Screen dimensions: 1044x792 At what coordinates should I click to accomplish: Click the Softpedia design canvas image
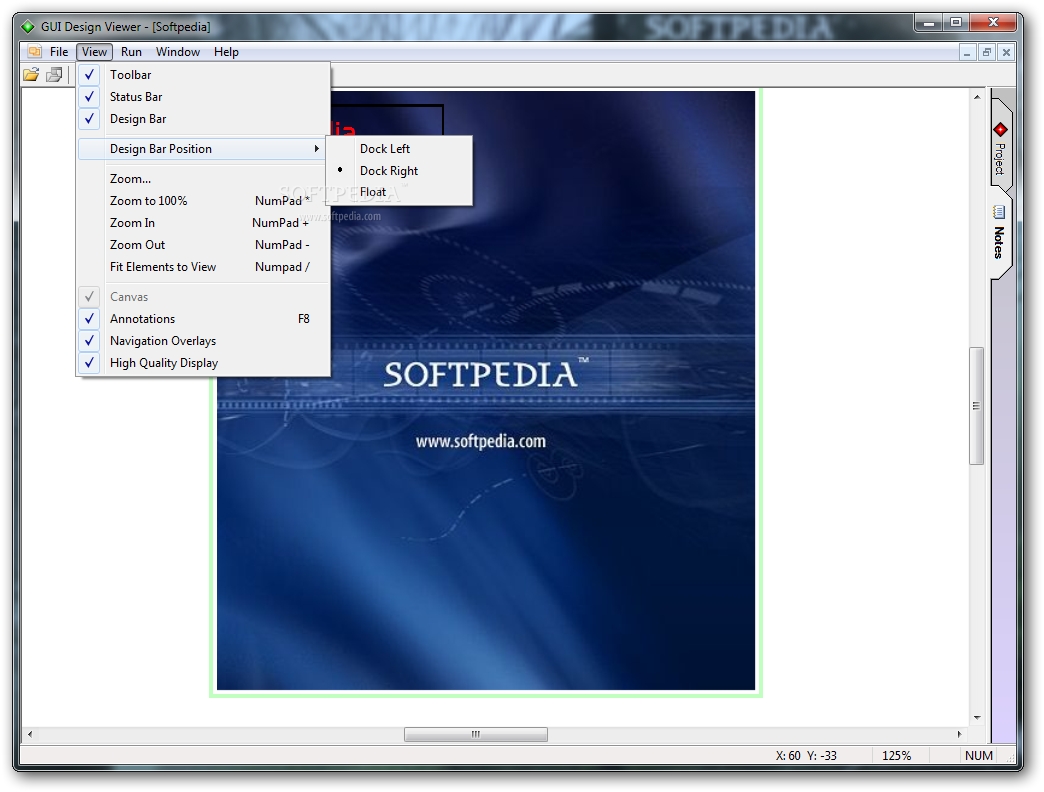(486, 390)
